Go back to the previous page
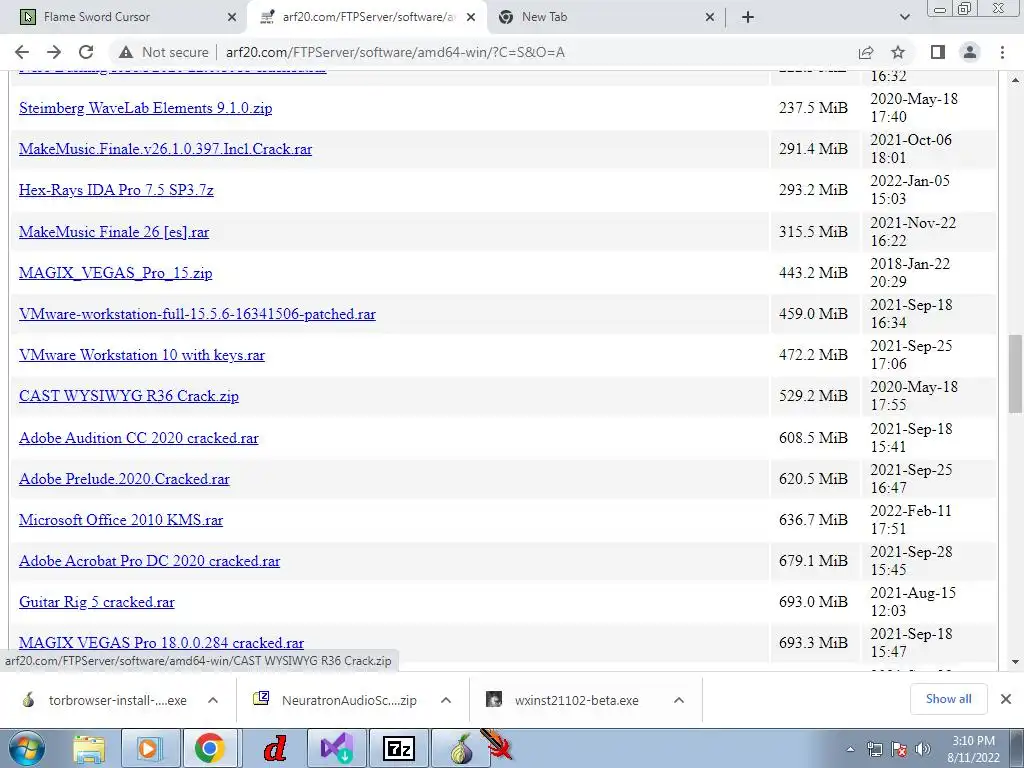 [22, 52]
